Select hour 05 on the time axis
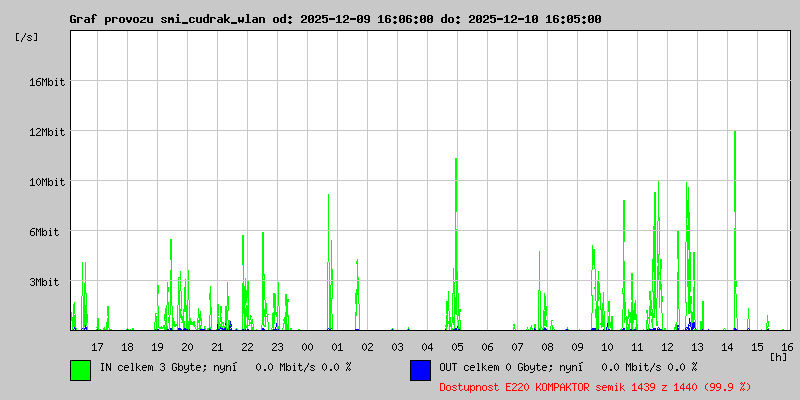The image size is (800, 400). point(457,347)
